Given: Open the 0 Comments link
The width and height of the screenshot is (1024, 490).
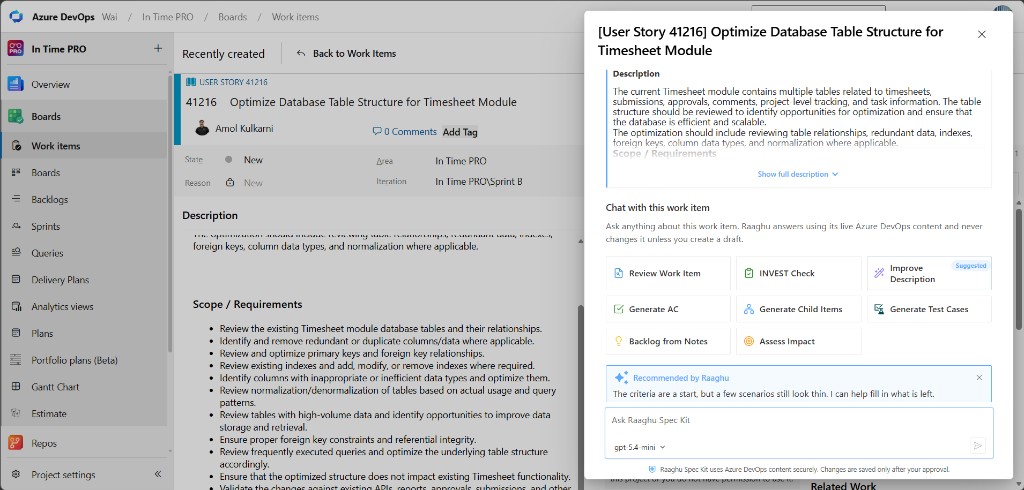Looking at the screenshot, I should [x=404, y=131].
